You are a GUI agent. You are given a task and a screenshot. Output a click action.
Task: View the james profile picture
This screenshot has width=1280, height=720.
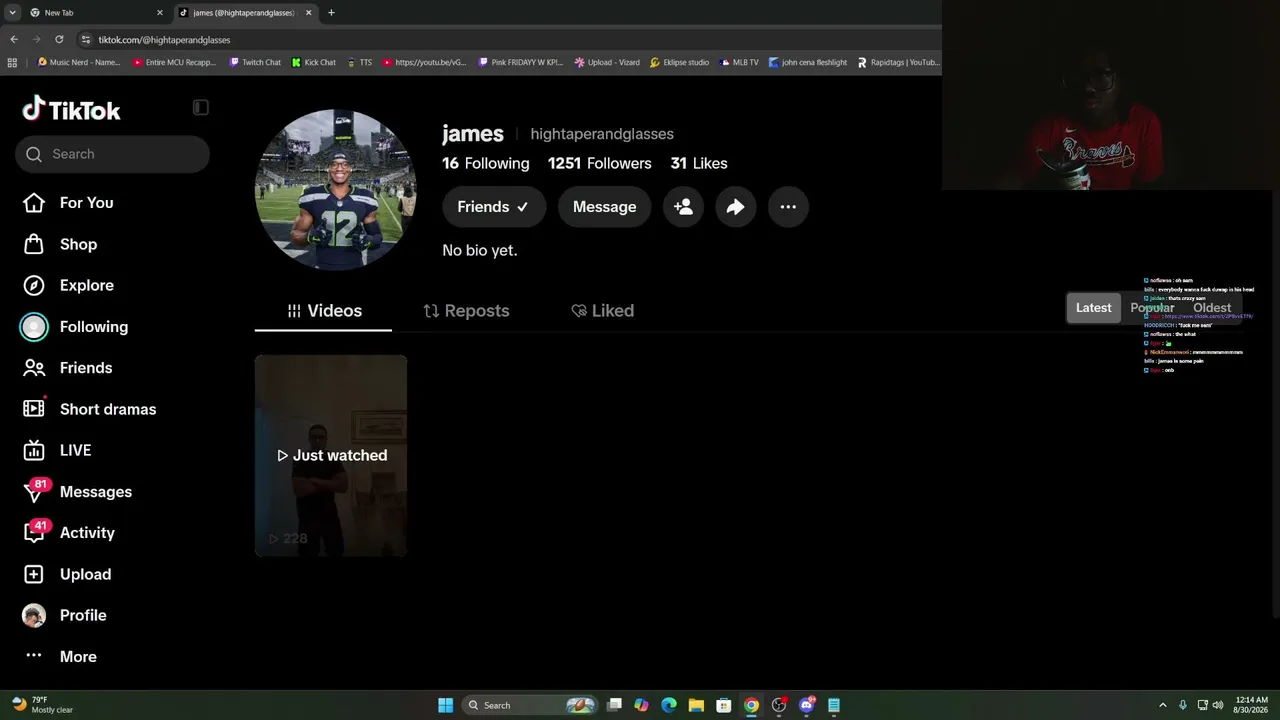tap(336, 190)
